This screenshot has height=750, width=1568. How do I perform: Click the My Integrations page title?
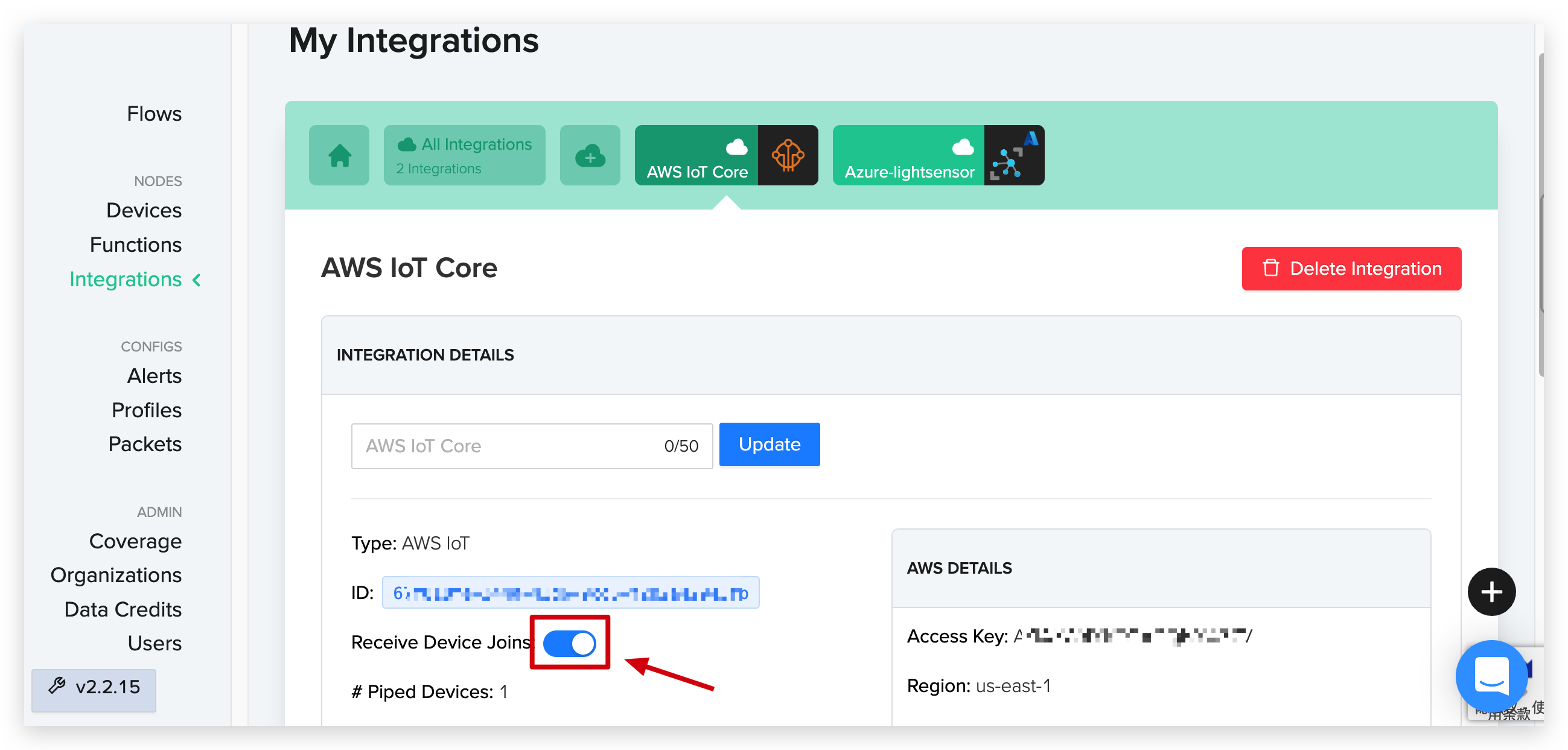coord(413,41)
